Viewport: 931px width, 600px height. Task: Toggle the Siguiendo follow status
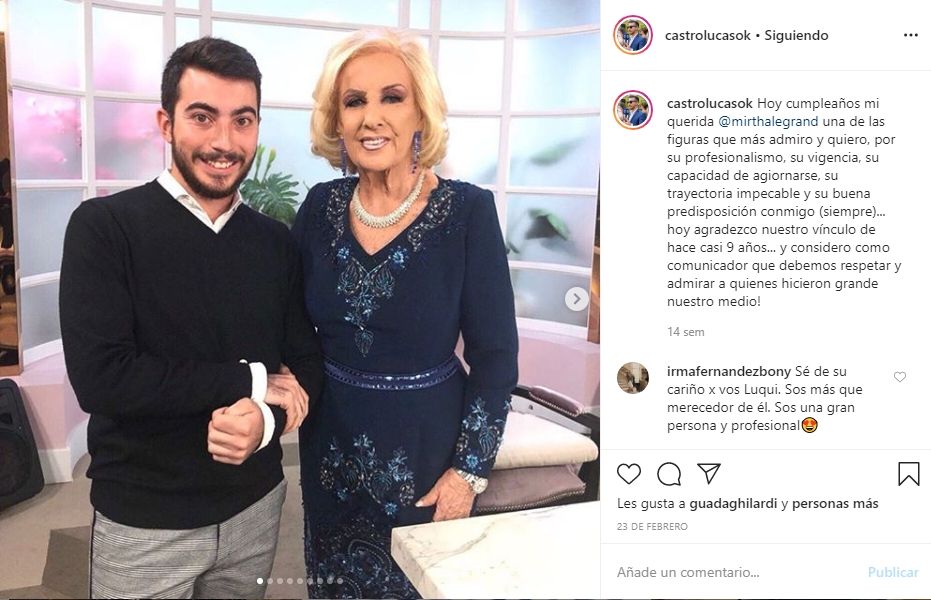(x=796, y=36)
